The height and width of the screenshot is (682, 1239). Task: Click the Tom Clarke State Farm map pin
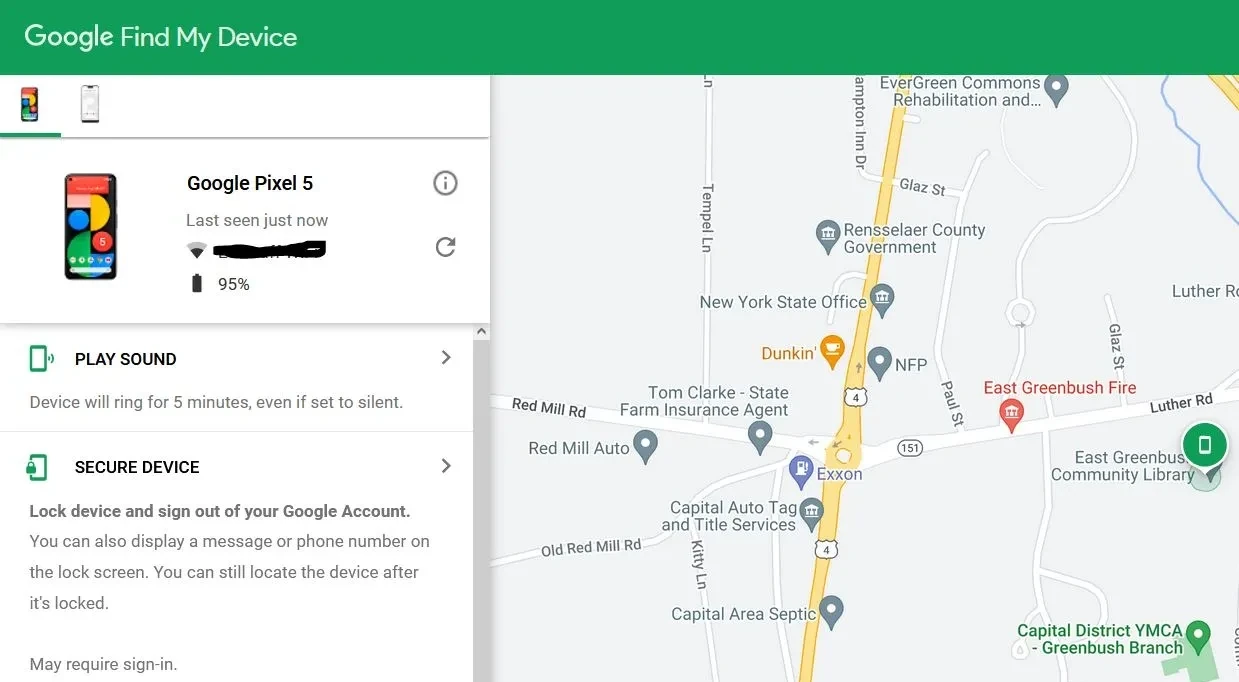760,435
